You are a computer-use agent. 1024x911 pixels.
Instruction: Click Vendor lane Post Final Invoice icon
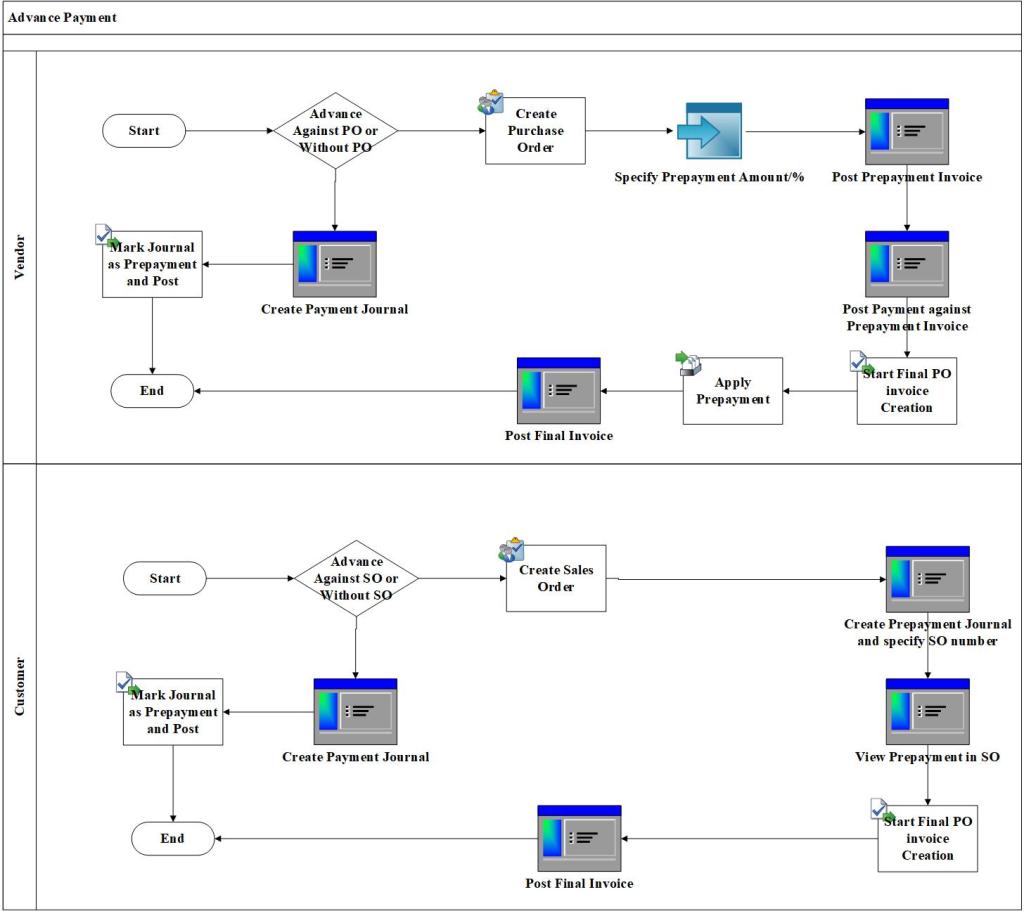(558, 390)
